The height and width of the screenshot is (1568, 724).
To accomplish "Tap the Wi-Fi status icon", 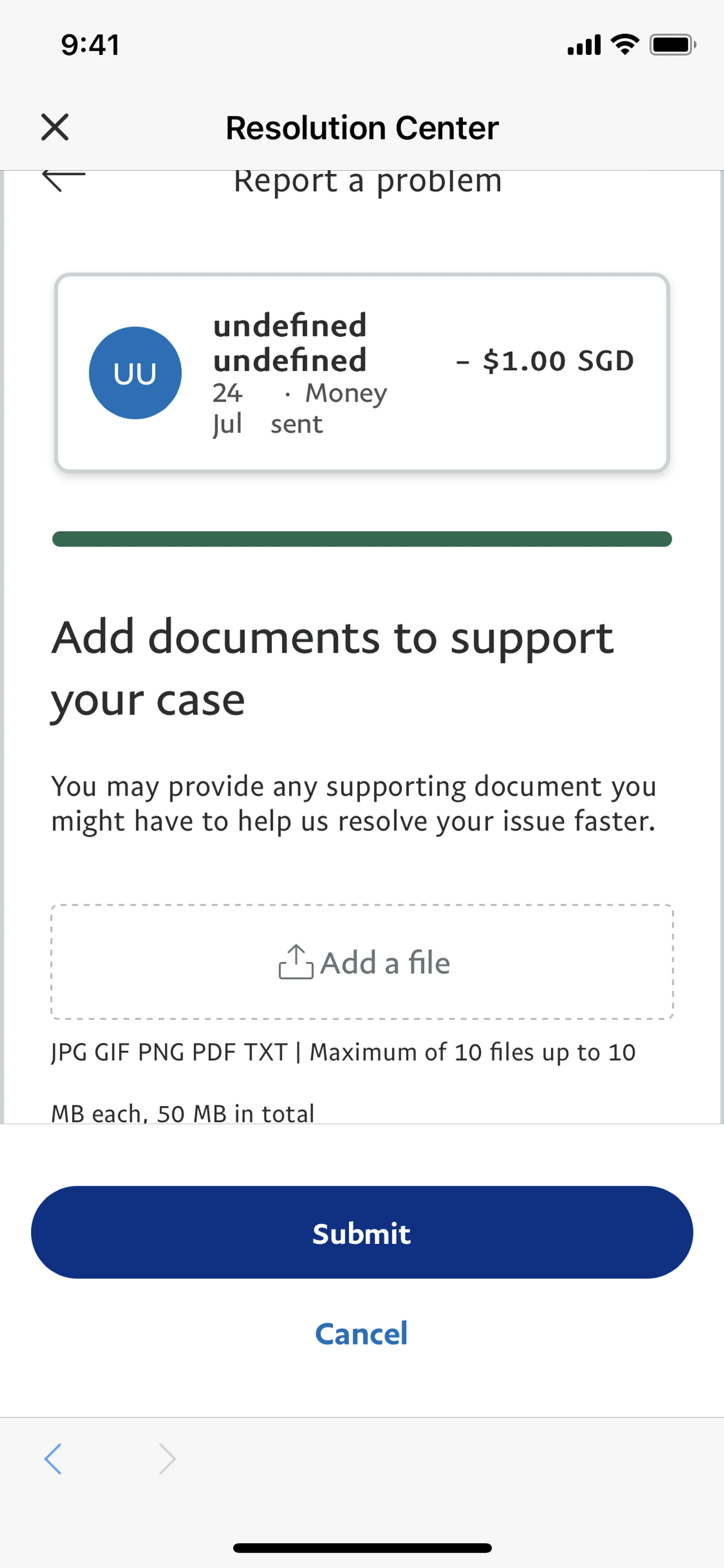I will click(625, 45).
